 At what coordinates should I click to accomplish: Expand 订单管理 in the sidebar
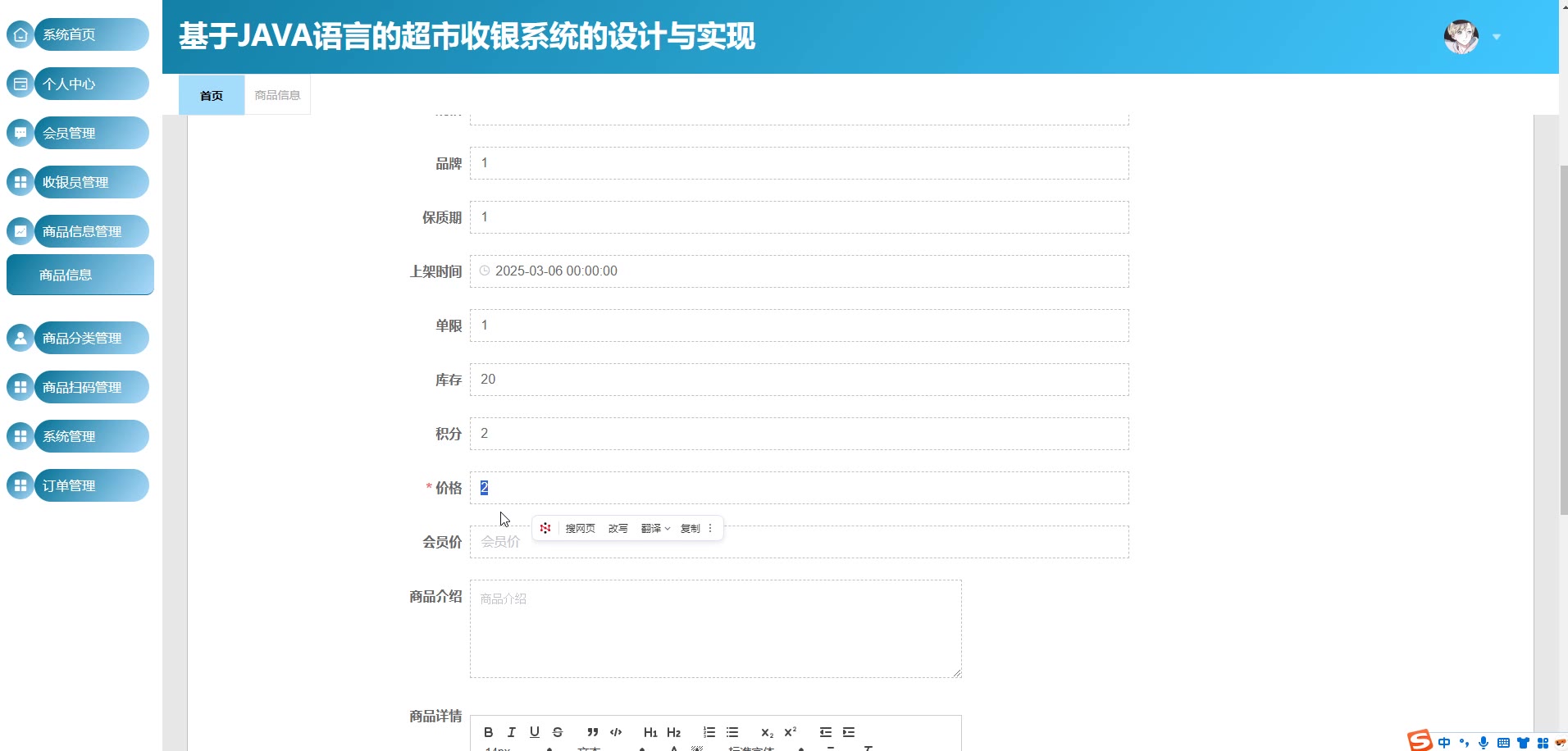[x=91, y=485]
